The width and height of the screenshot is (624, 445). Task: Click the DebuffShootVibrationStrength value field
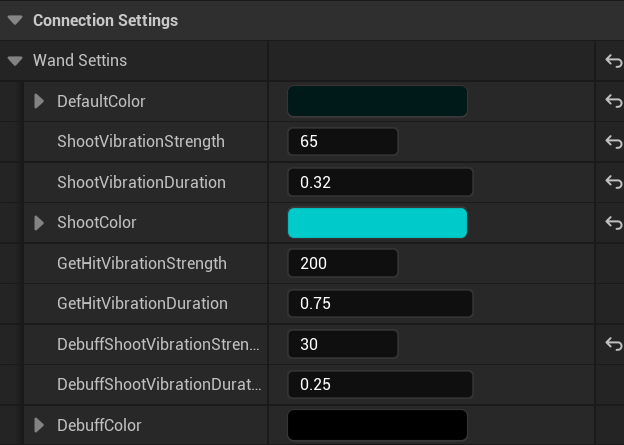coord(342,344)
